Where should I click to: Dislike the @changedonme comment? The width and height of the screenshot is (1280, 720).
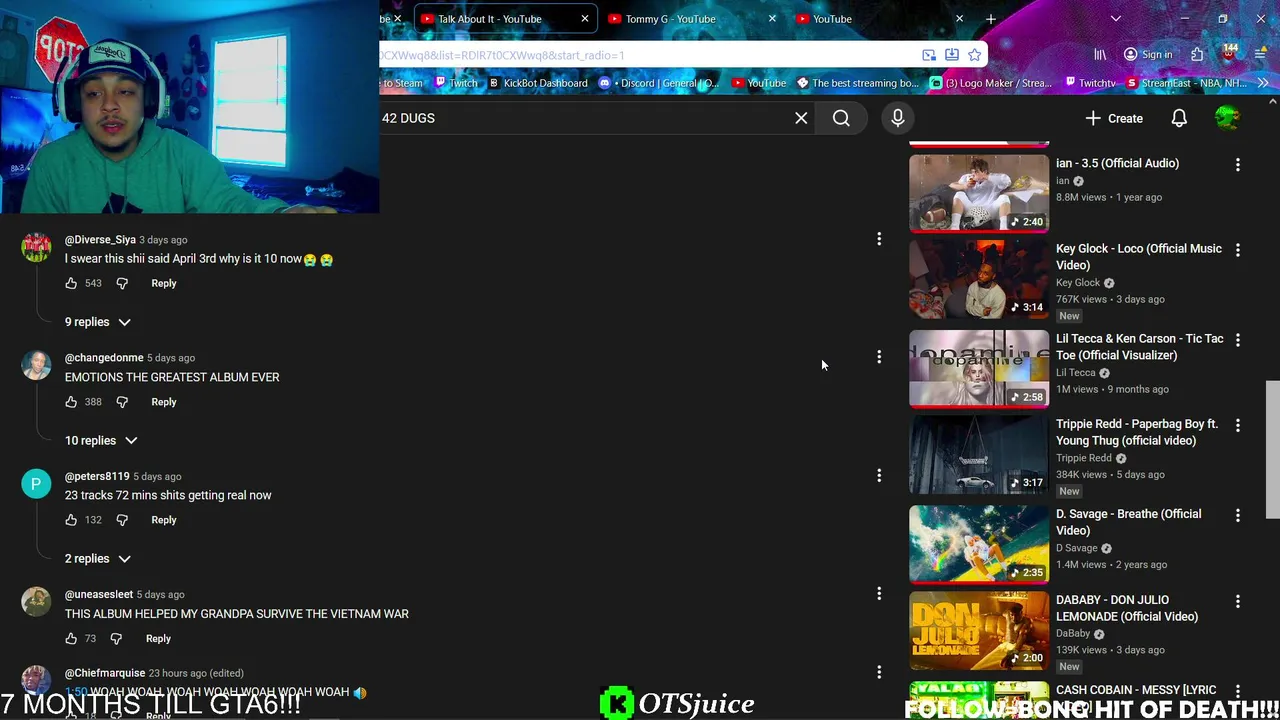(x=122, y=402)
